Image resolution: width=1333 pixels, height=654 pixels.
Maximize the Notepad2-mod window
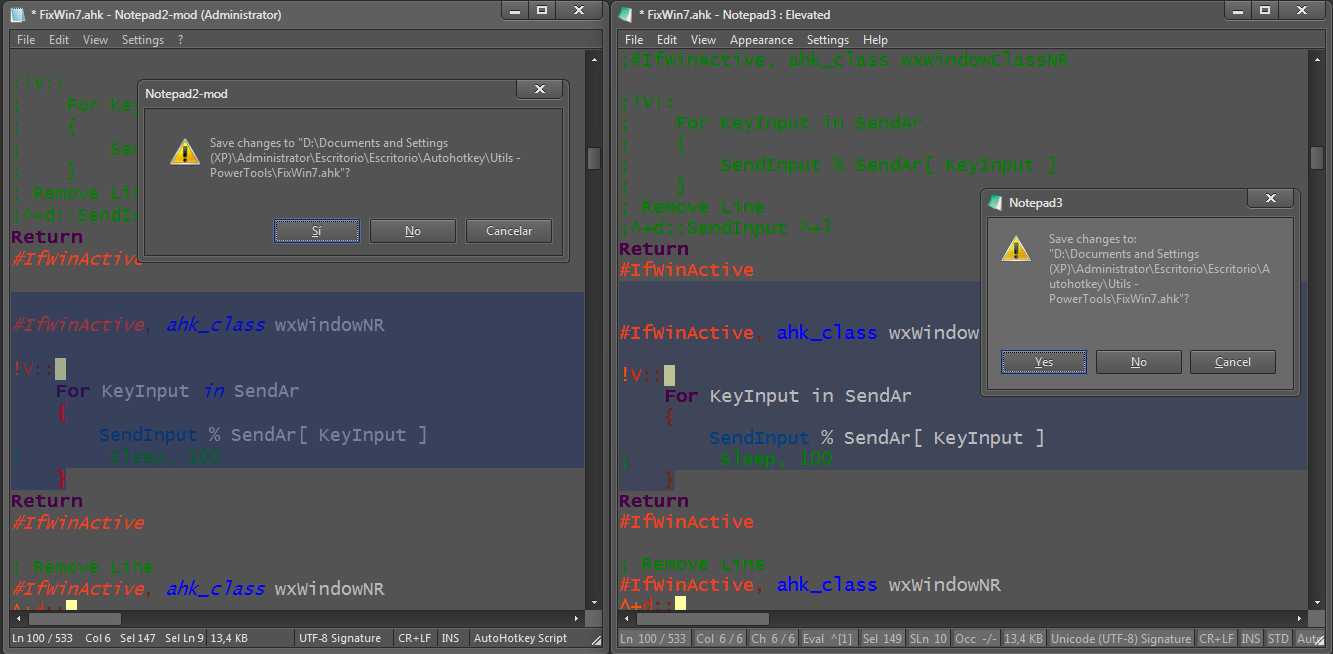pyautogui.click(x=541, y=10)
